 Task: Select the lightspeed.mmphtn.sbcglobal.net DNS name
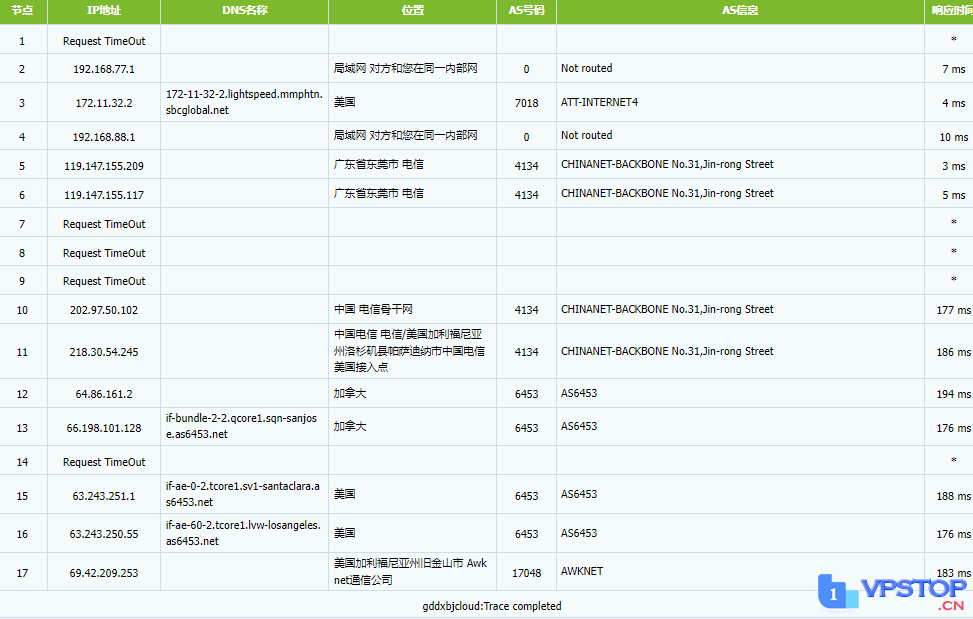tap(244, 102)
